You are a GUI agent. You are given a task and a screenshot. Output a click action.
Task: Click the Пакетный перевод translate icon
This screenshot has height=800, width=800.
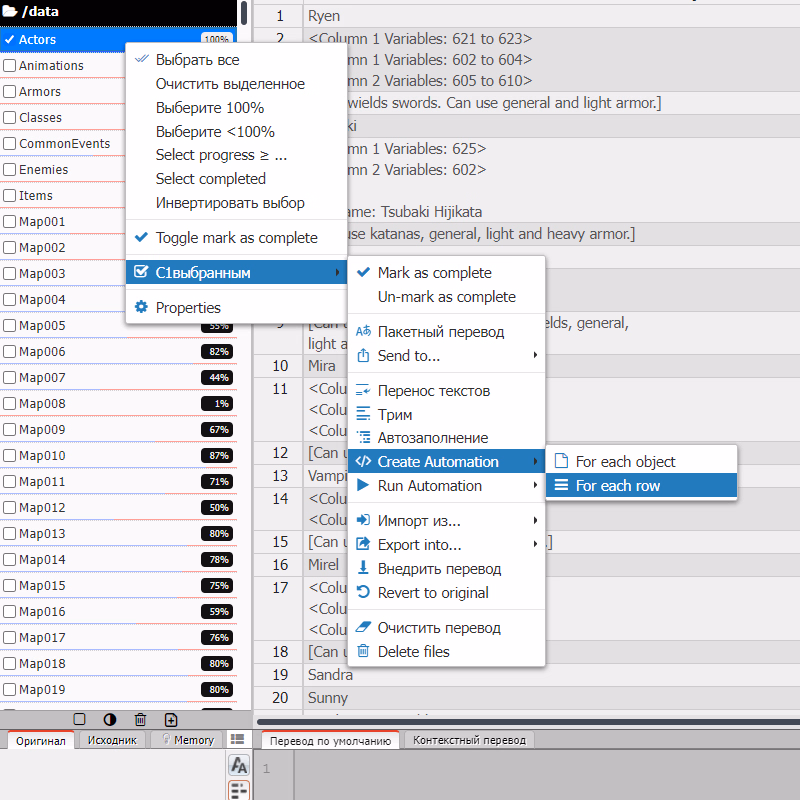(363, 332)
